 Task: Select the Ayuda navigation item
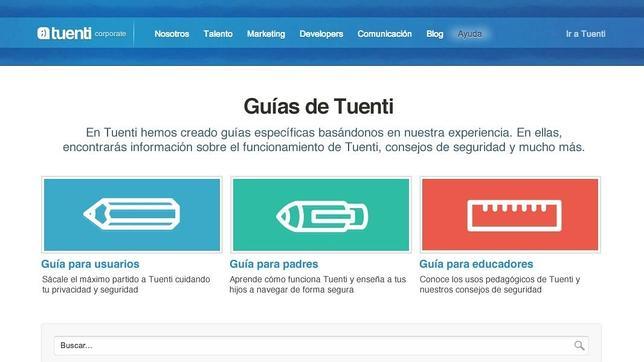point(469,34)
